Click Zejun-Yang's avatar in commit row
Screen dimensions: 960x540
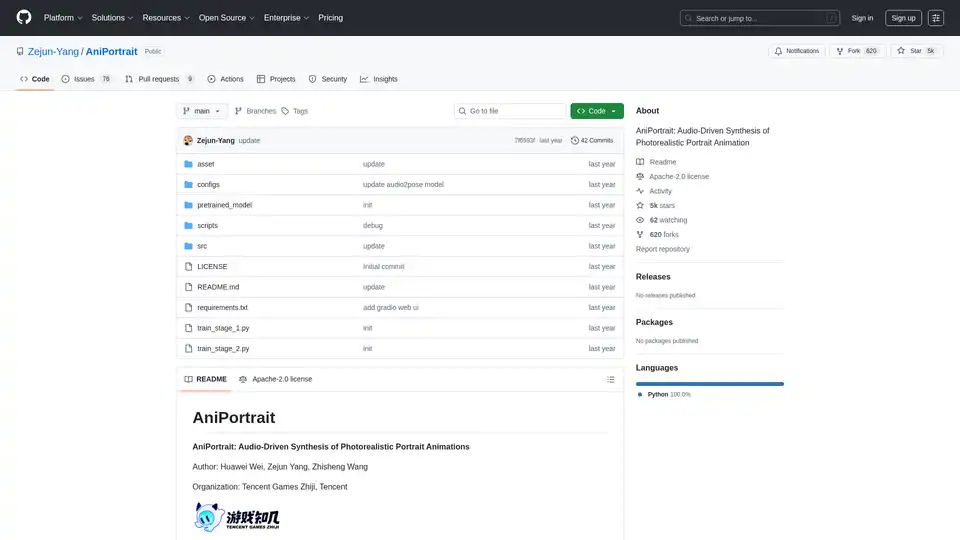[188, 140]
